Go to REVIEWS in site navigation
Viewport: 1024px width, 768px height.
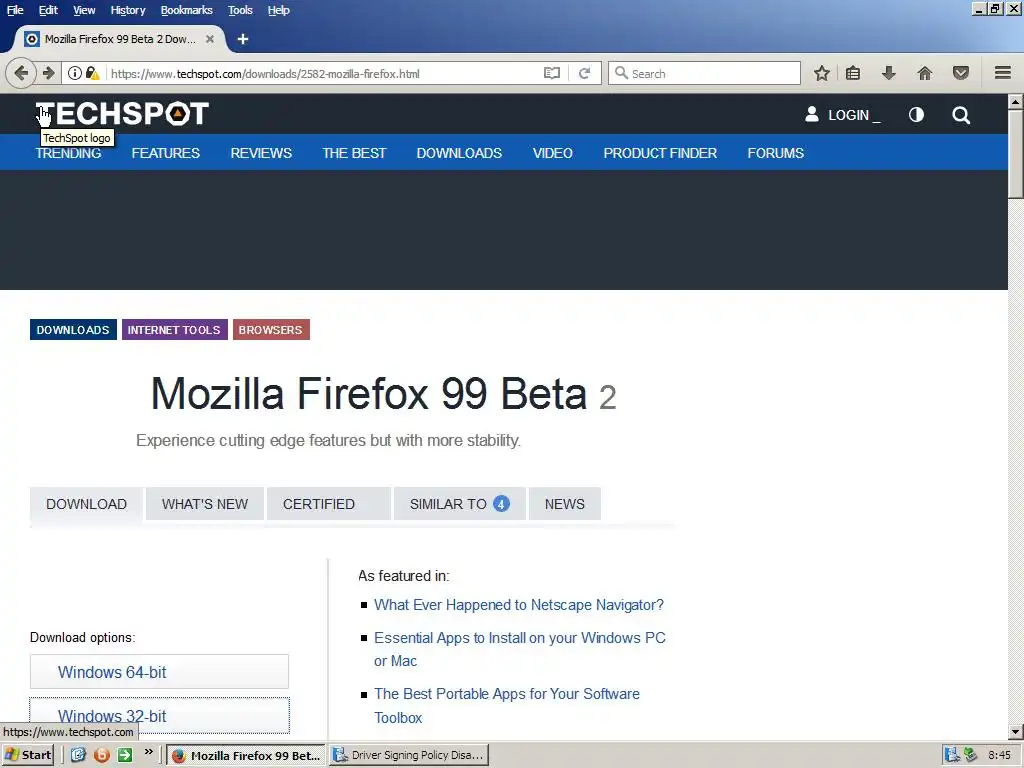click(x=261, y=153)
